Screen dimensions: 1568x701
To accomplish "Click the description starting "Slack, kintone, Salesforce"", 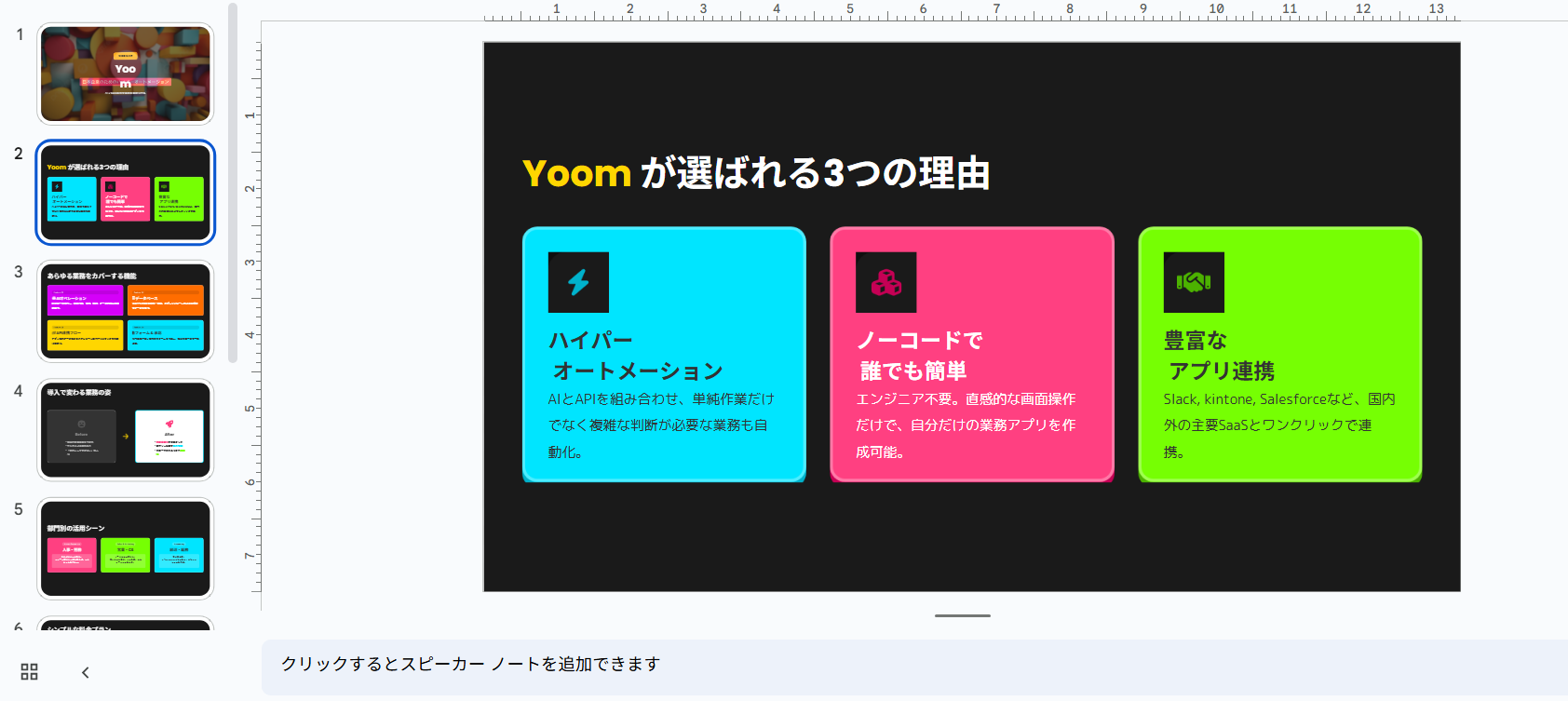I will [1279, 425].
